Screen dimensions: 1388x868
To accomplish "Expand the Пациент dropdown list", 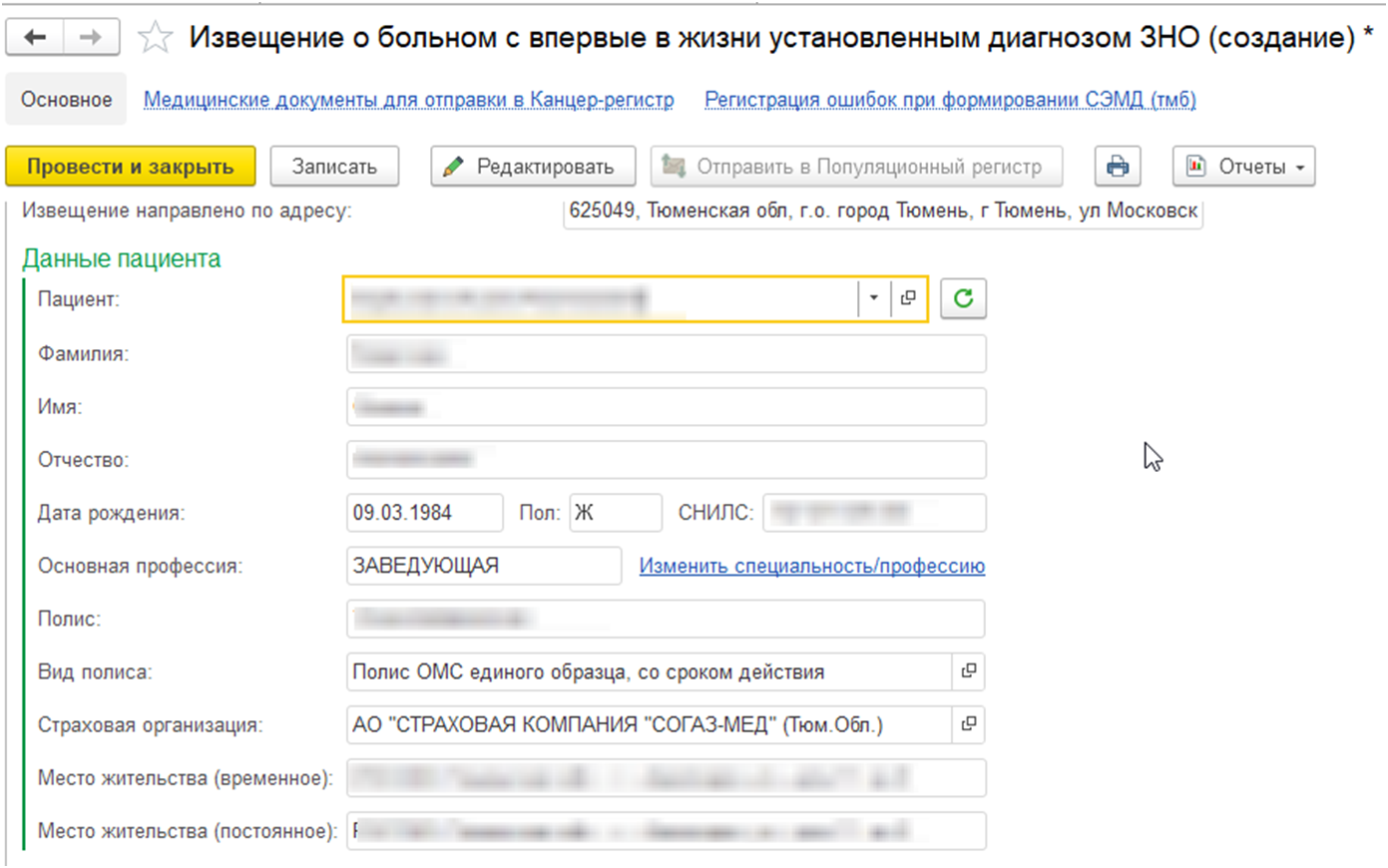I will (x=873, y=298).
